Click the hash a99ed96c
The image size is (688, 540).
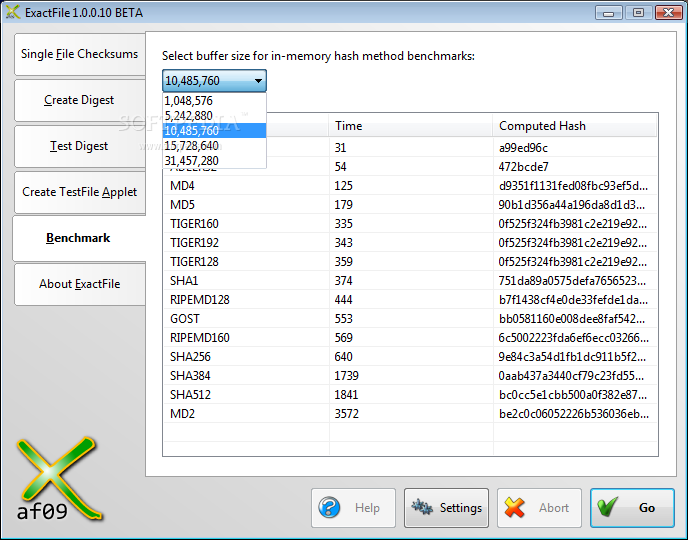point(523,148)
